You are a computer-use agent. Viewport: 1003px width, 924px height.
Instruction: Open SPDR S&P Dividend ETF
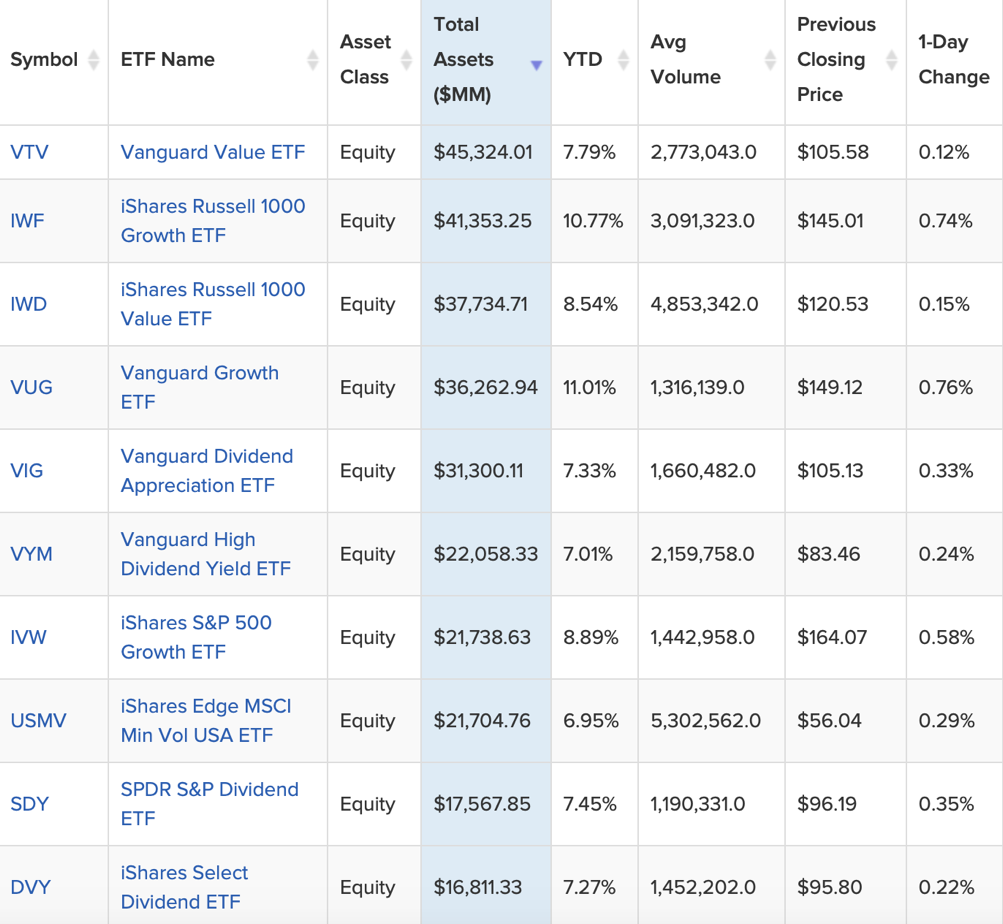210,804
